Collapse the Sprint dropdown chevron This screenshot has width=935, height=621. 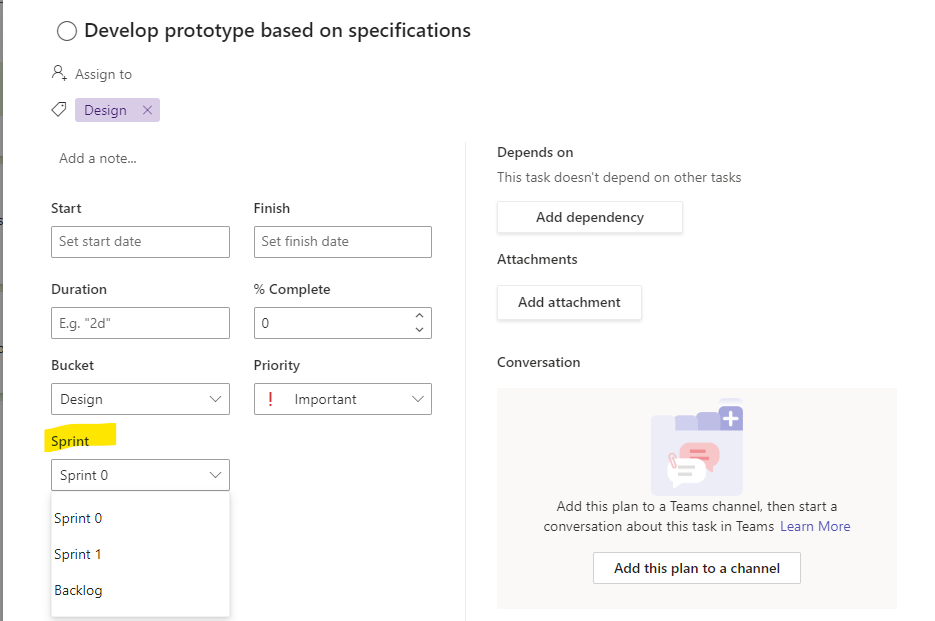pyautogui.click(x=215, y=475)
